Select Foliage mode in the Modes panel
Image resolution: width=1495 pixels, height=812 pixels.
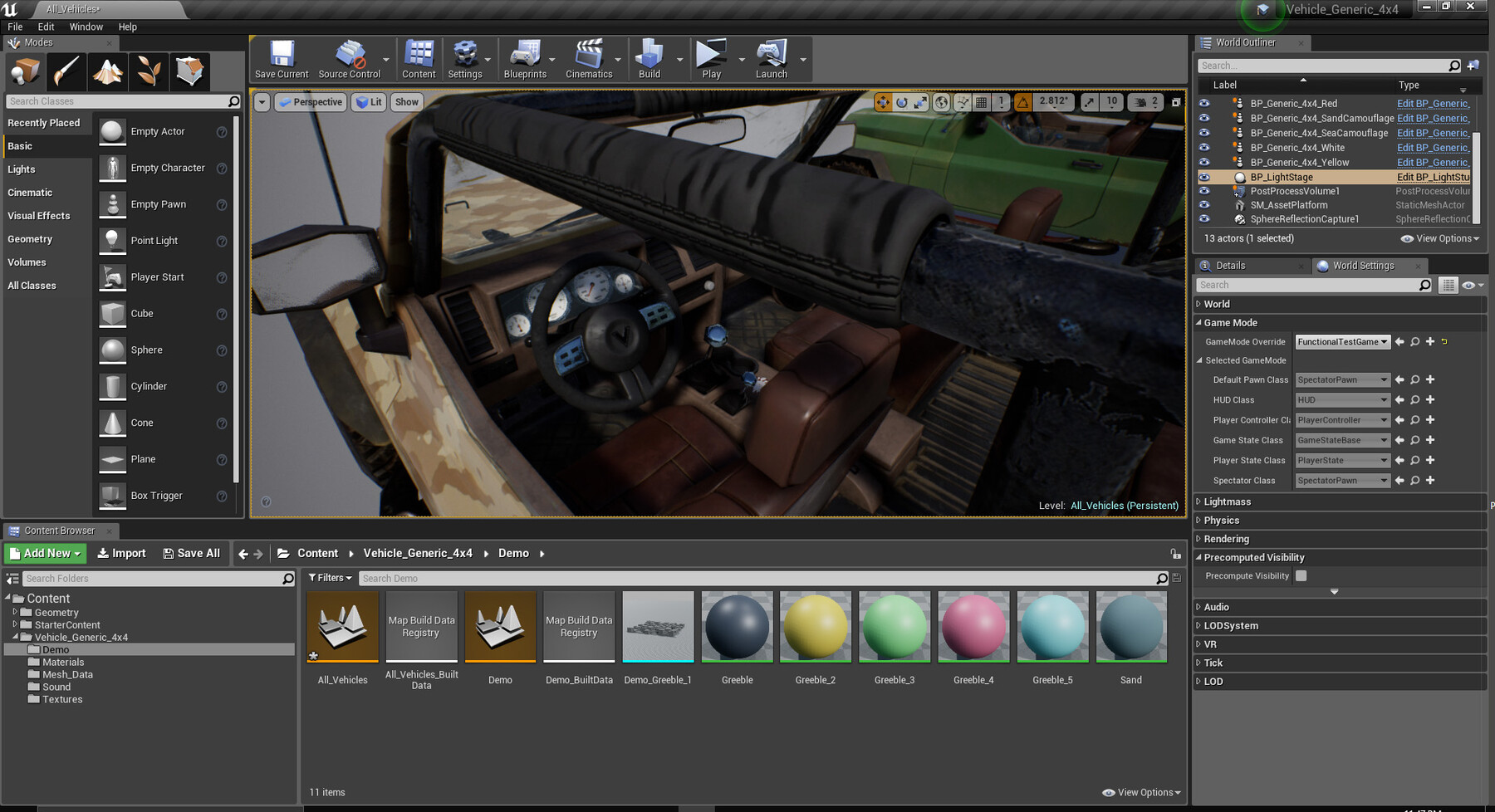(149, 71)
